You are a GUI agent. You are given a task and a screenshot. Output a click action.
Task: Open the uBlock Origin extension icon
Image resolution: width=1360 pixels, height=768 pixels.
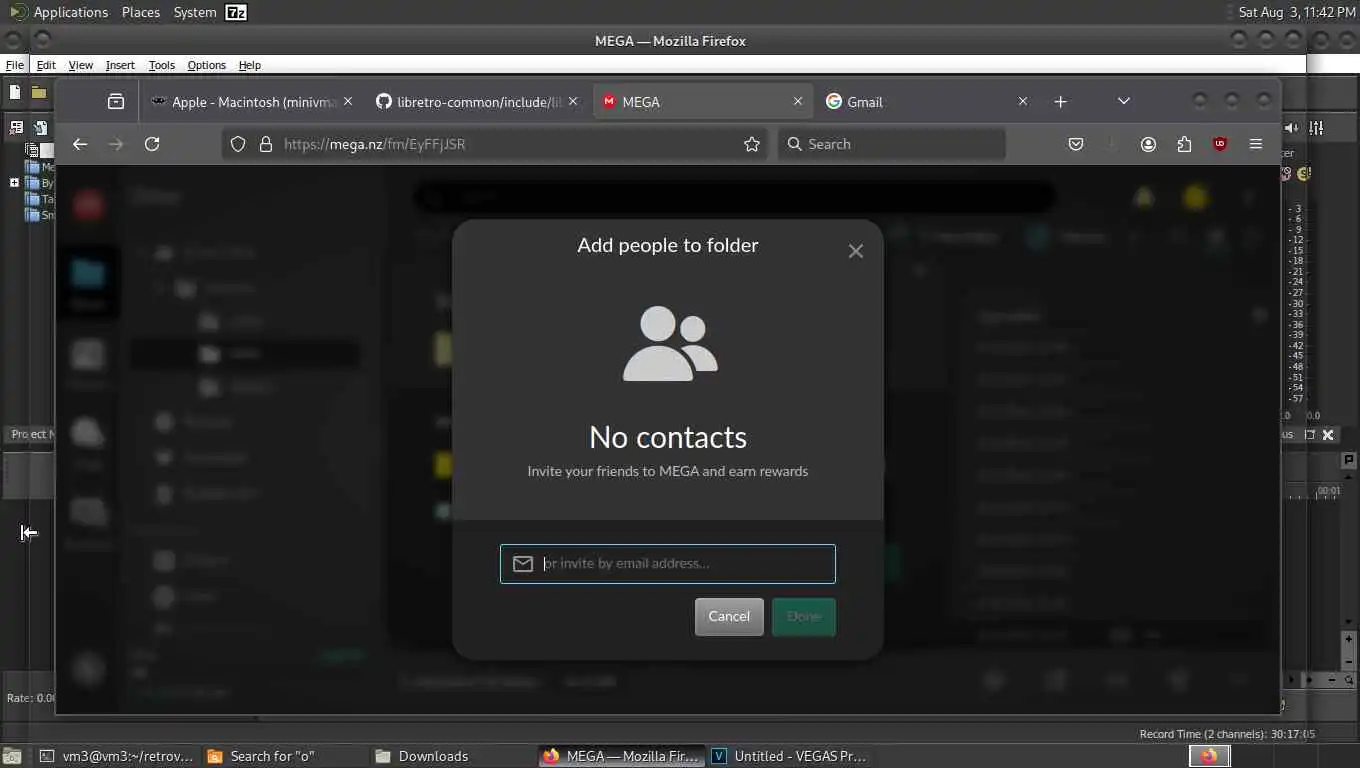[x=1220, y=144]
